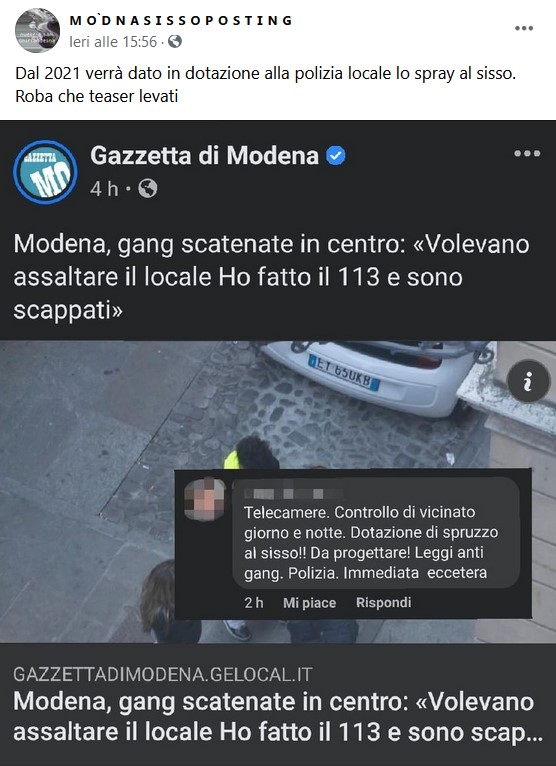Open the MO'DNASISSOPOSTING page avatar
Screen dimensions: 556x766
coord(38,30)
